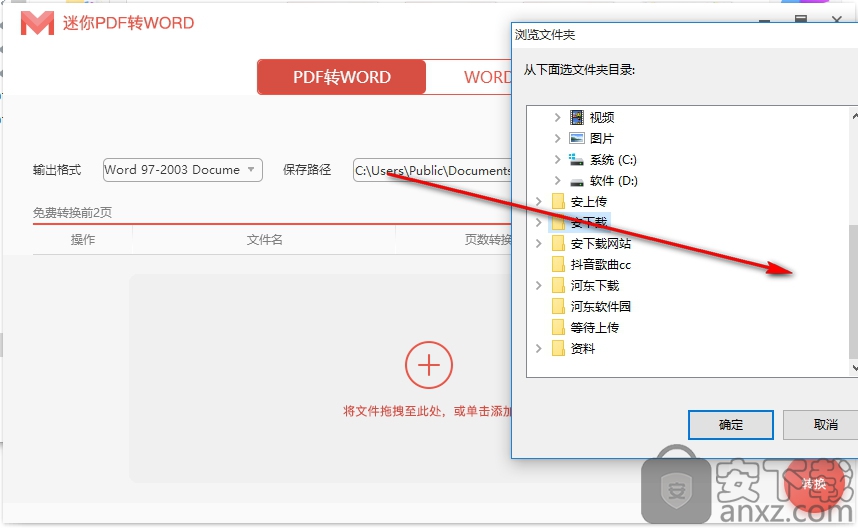Screen dimensions: 858x528
Task: Click the folder tree vertical scrollbar
Action: click(853, 290)
